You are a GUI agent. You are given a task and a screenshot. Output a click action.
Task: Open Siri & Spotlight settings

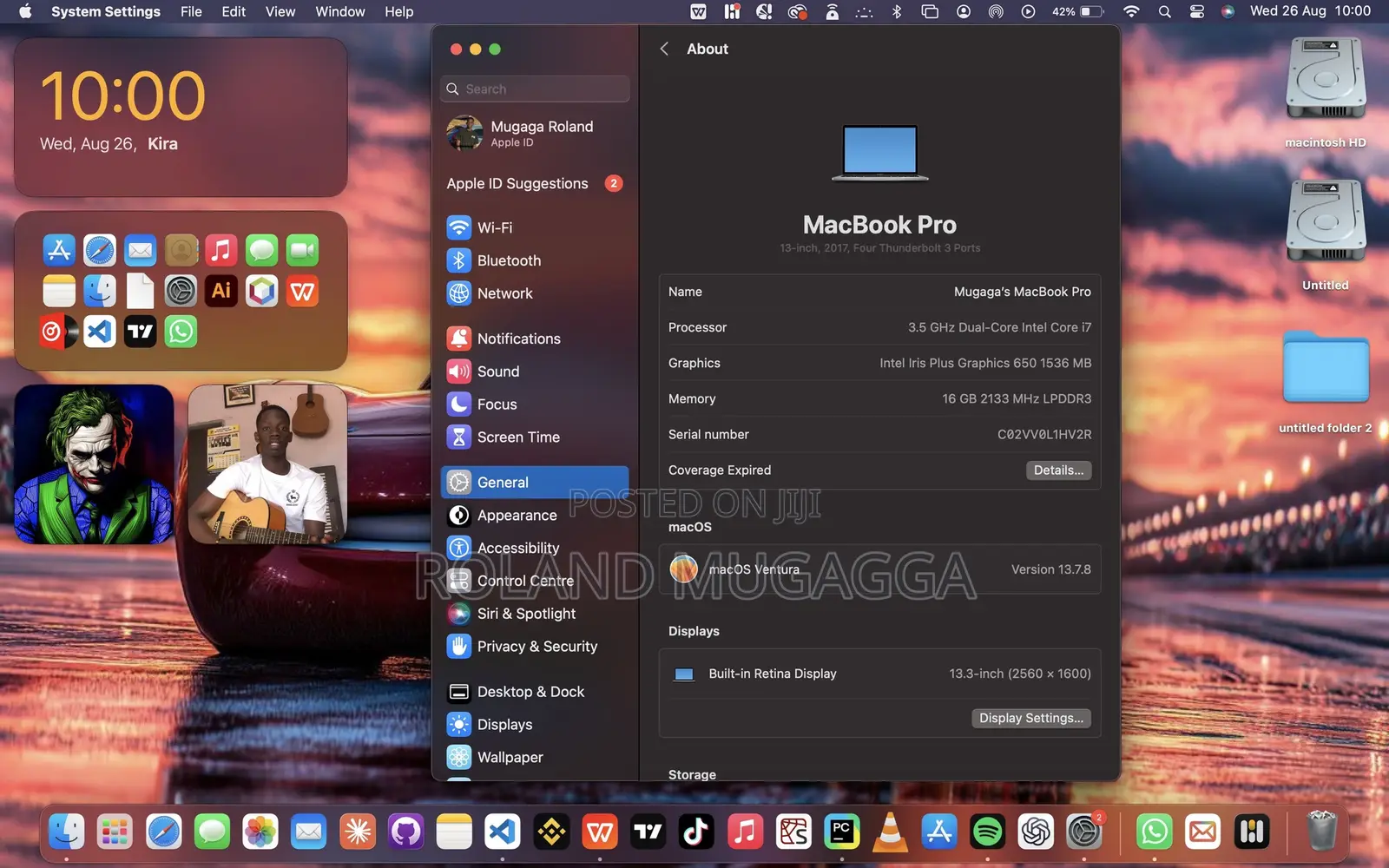pyautogui.click(x=535, y=614)
